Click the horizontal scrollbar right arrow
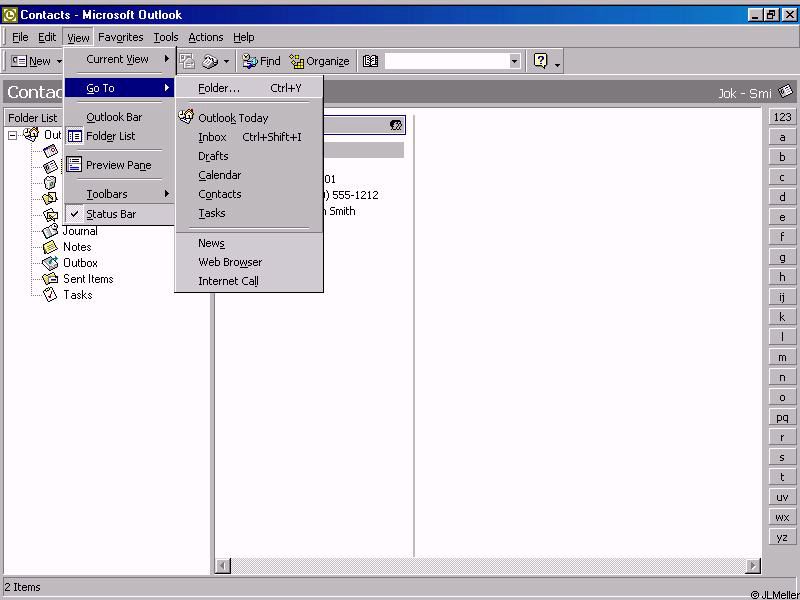This screenshot has height=600, width=800. pyautogui.click(x=753, y=565)
